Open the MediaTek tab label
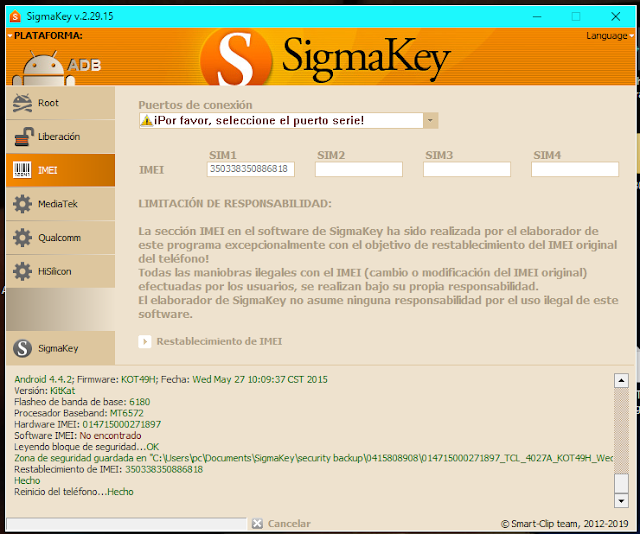This screenshot has width=640, height=534. tap(58, 204)
